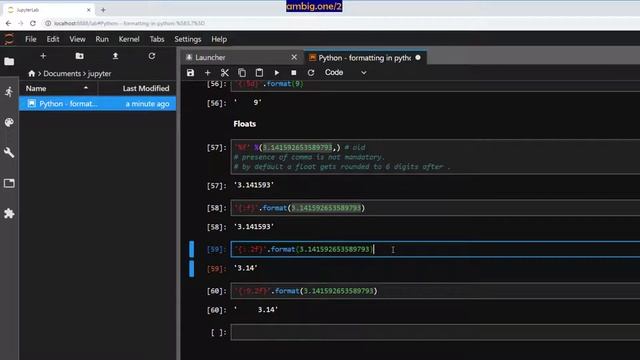Viewport: 640px width, 360px height.
Task: Open the Commands palette sidebar icon
Action: (x=9, y=122)
